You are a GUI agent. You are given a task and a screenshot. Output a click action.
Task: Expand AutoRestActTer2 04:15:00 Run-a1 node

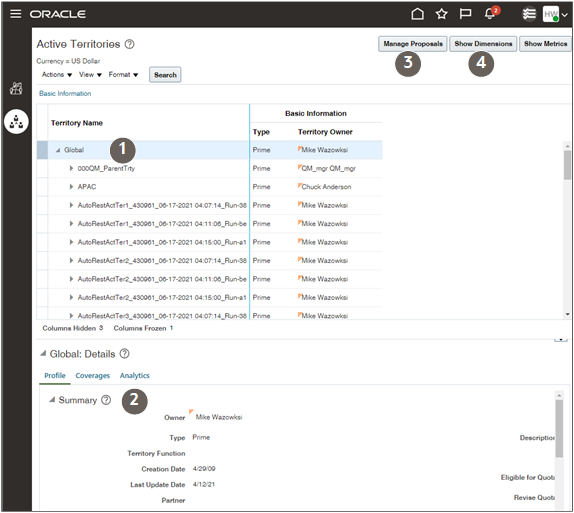point(71,297)
